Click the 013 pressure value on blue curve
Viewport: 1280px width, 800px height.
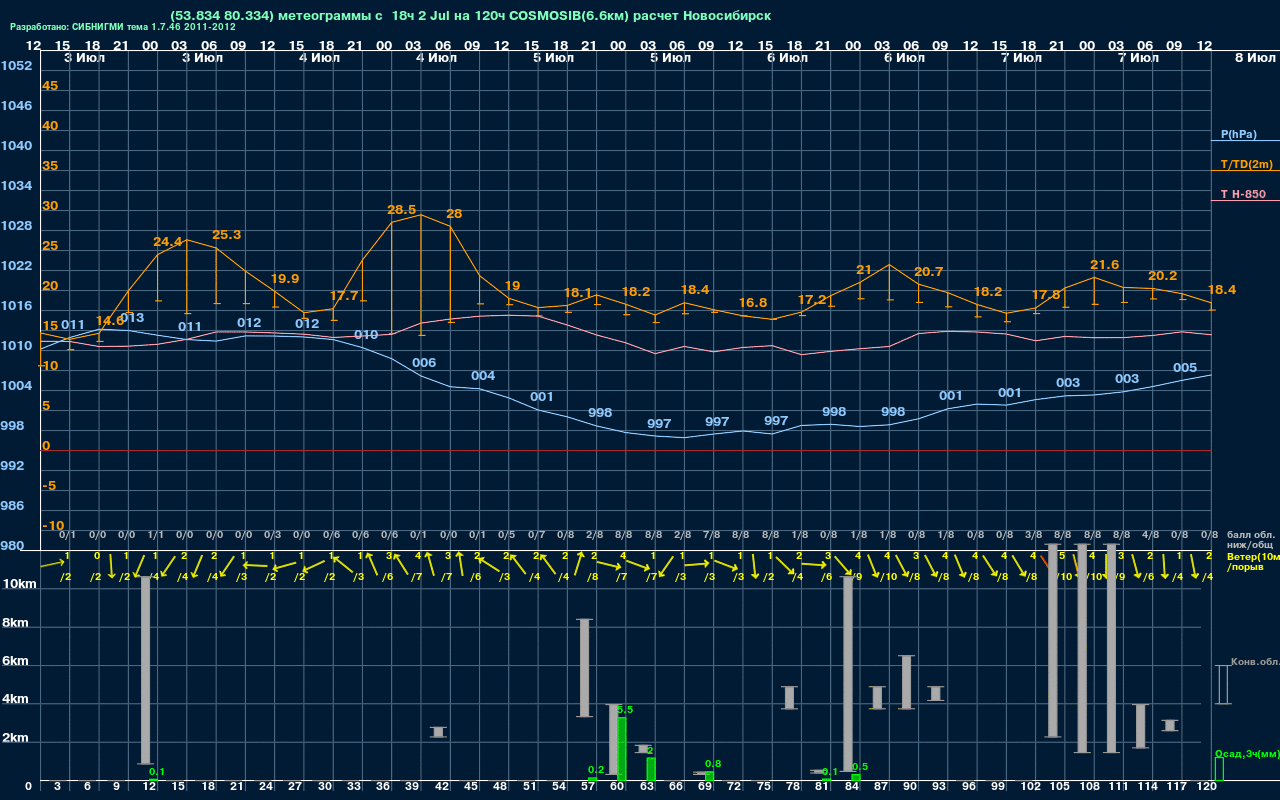[x=132, y=318]
